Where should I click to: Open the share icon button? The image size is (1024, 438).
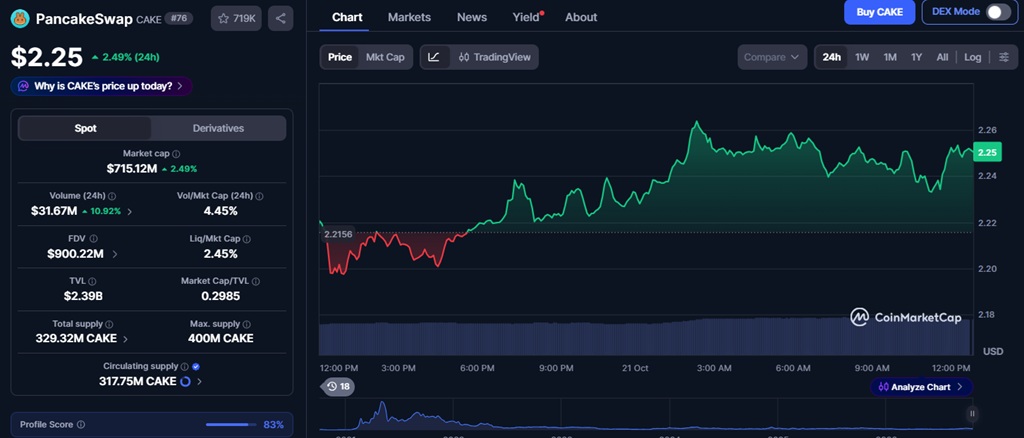(x=281, y=18)
